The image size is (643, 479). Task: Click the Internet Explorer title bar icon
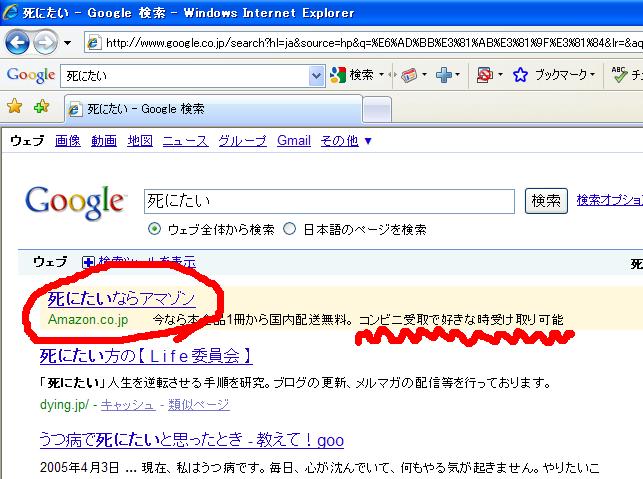click(11, 12)
